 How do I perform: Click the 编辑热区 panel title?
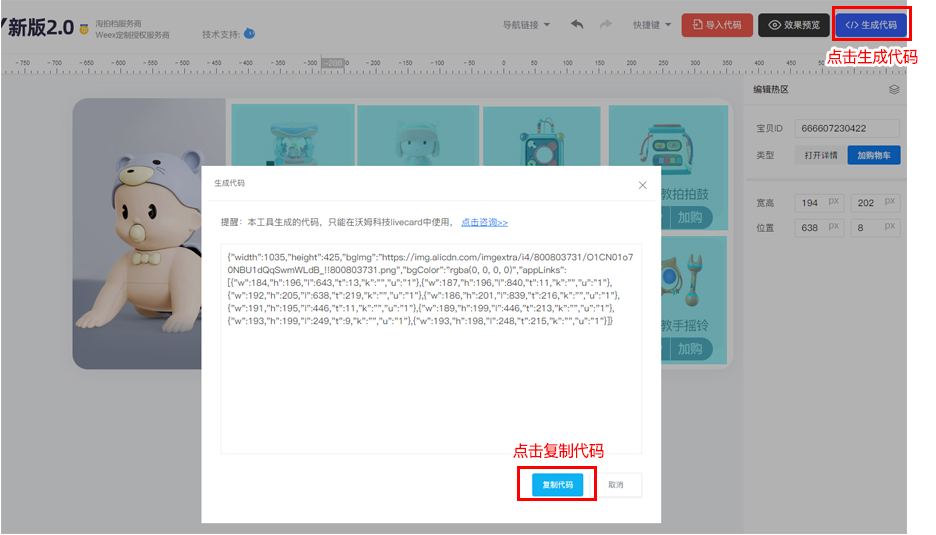pos(771,90)
